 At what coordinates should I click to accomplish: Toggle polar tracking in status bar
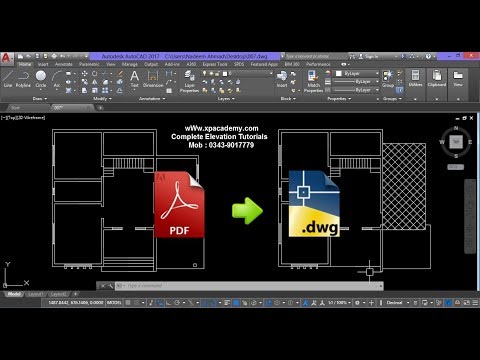177,303
